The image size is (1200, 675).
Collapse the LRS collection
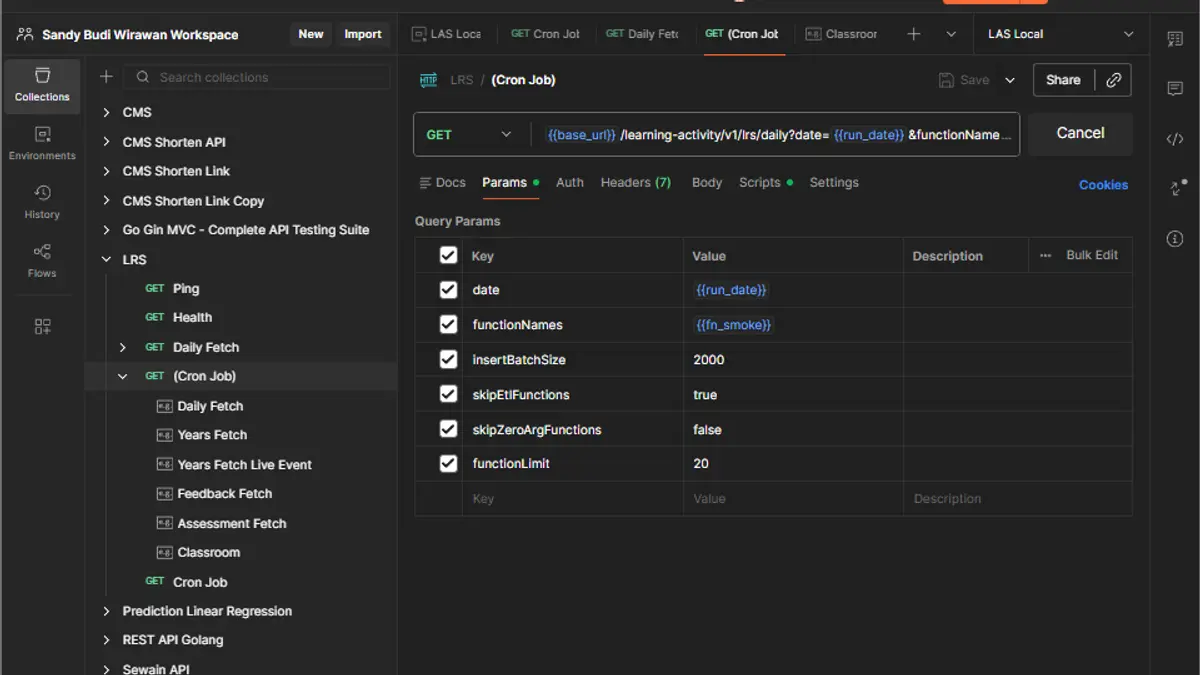click(x=106, y=260)
